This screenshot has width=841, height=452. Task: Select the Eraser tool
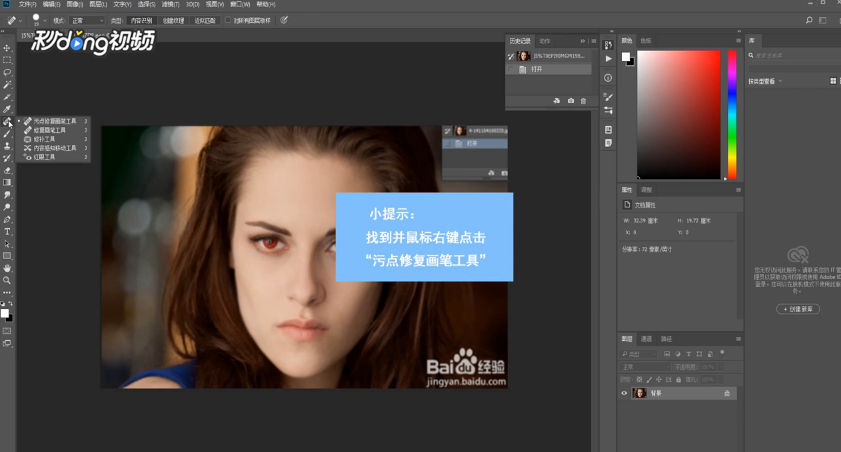tap(7, 171)
